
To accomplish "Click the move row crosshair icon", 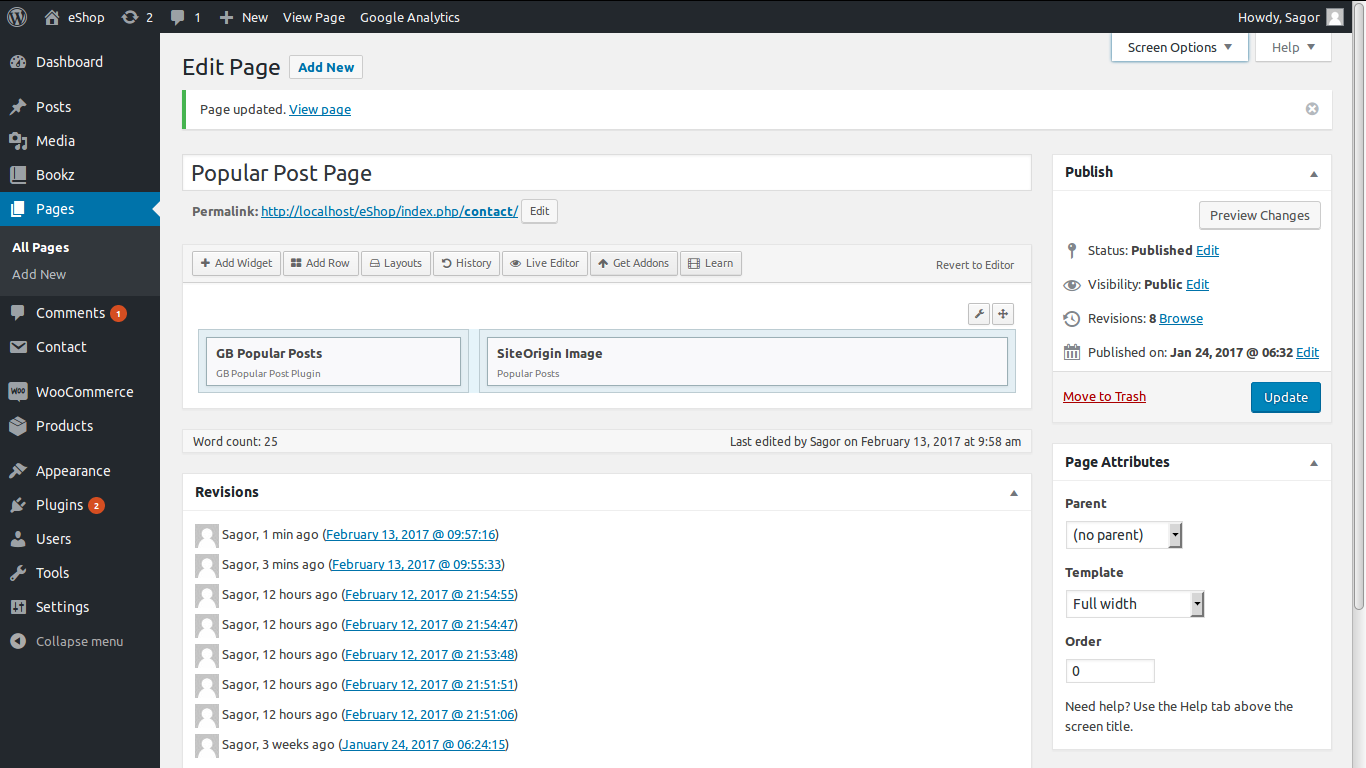I will [x=1003, y=314].
